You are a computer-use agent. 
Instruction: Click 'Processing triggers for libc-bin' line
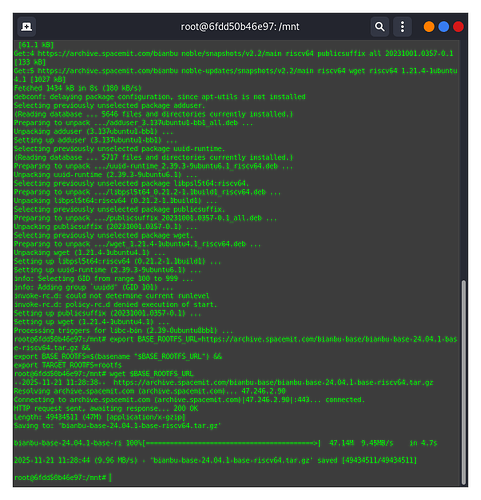click(123, 330)
